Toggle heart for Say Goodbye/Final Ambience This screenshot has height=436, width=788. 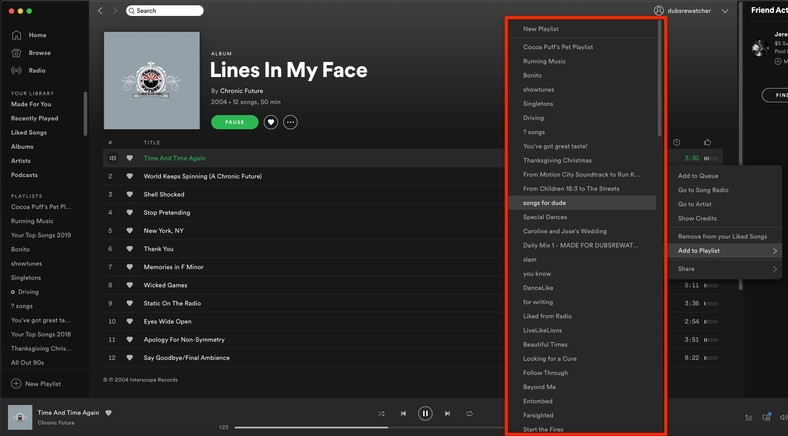pyautogui.click(x=130, y=358)
